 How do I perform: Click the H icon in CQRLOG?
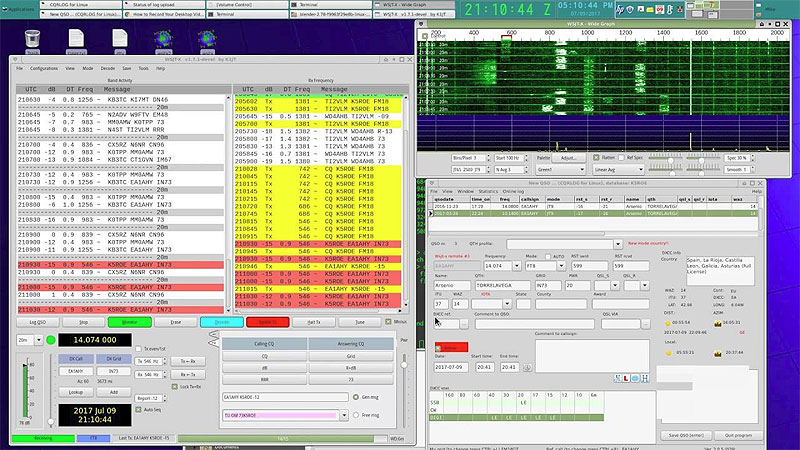644,378
